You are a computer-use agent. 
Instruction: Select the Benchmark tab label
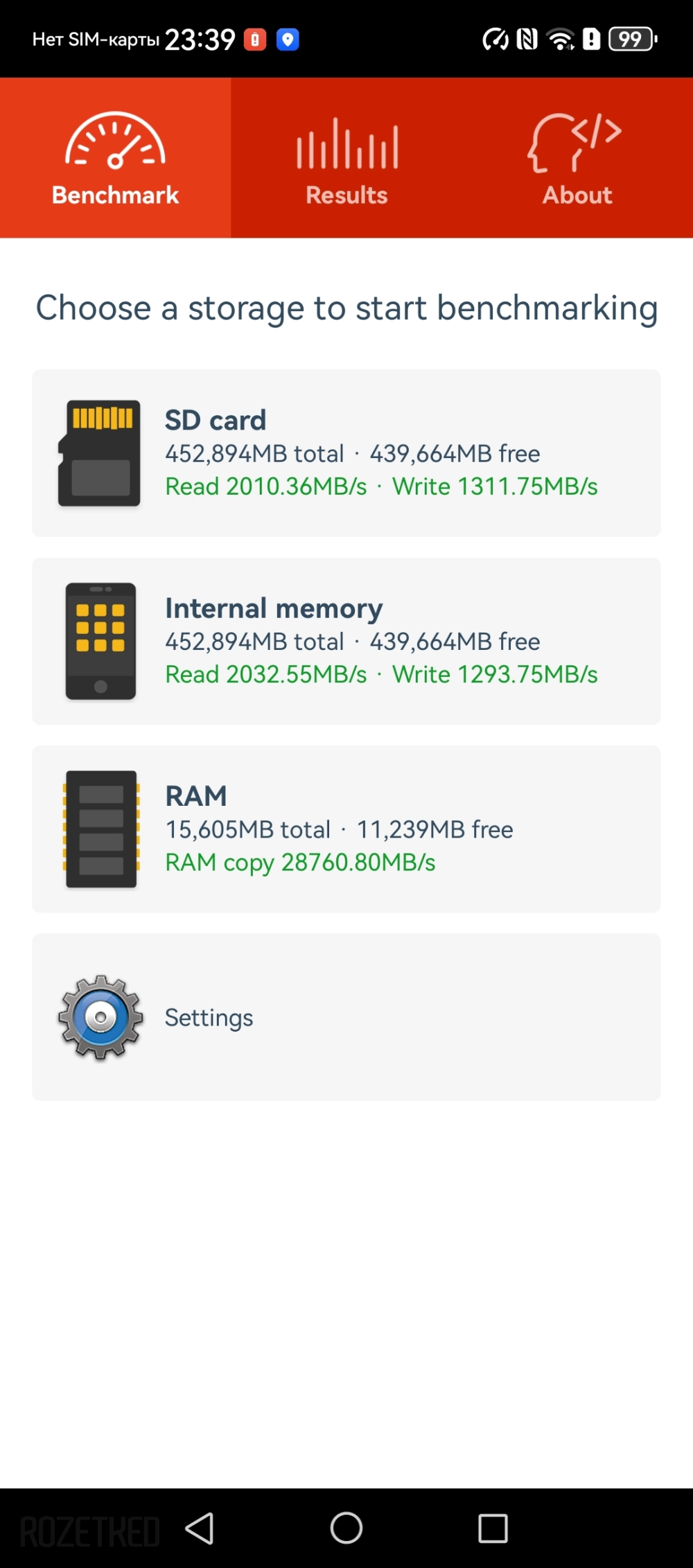(115, 195)
